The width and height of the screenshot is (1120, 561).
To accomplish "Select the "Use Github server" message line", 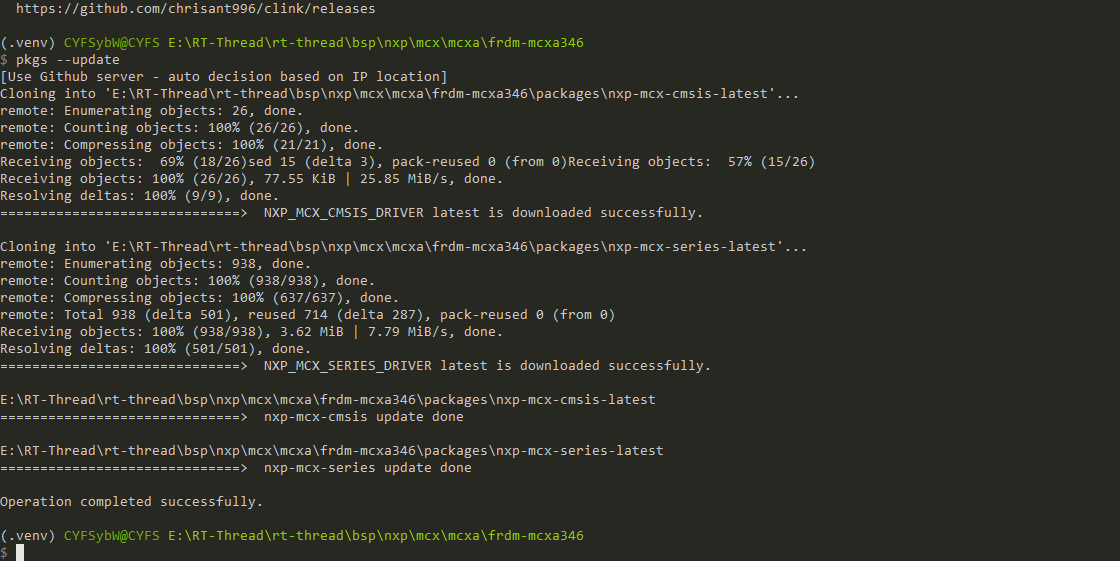I will coord(224,76).
